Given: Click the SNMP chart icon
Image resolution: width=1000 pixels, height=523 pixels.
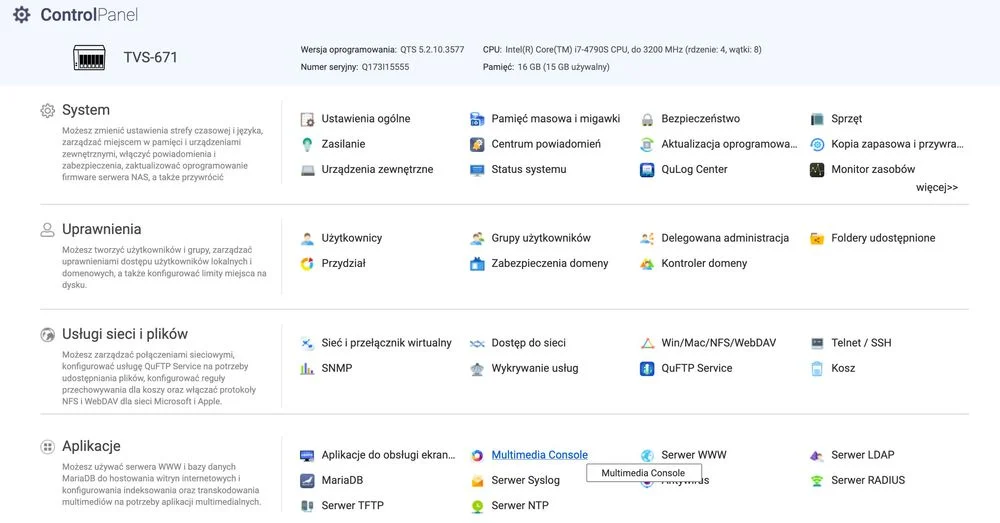Looking at the screenshot, I should tap(307, 369).
